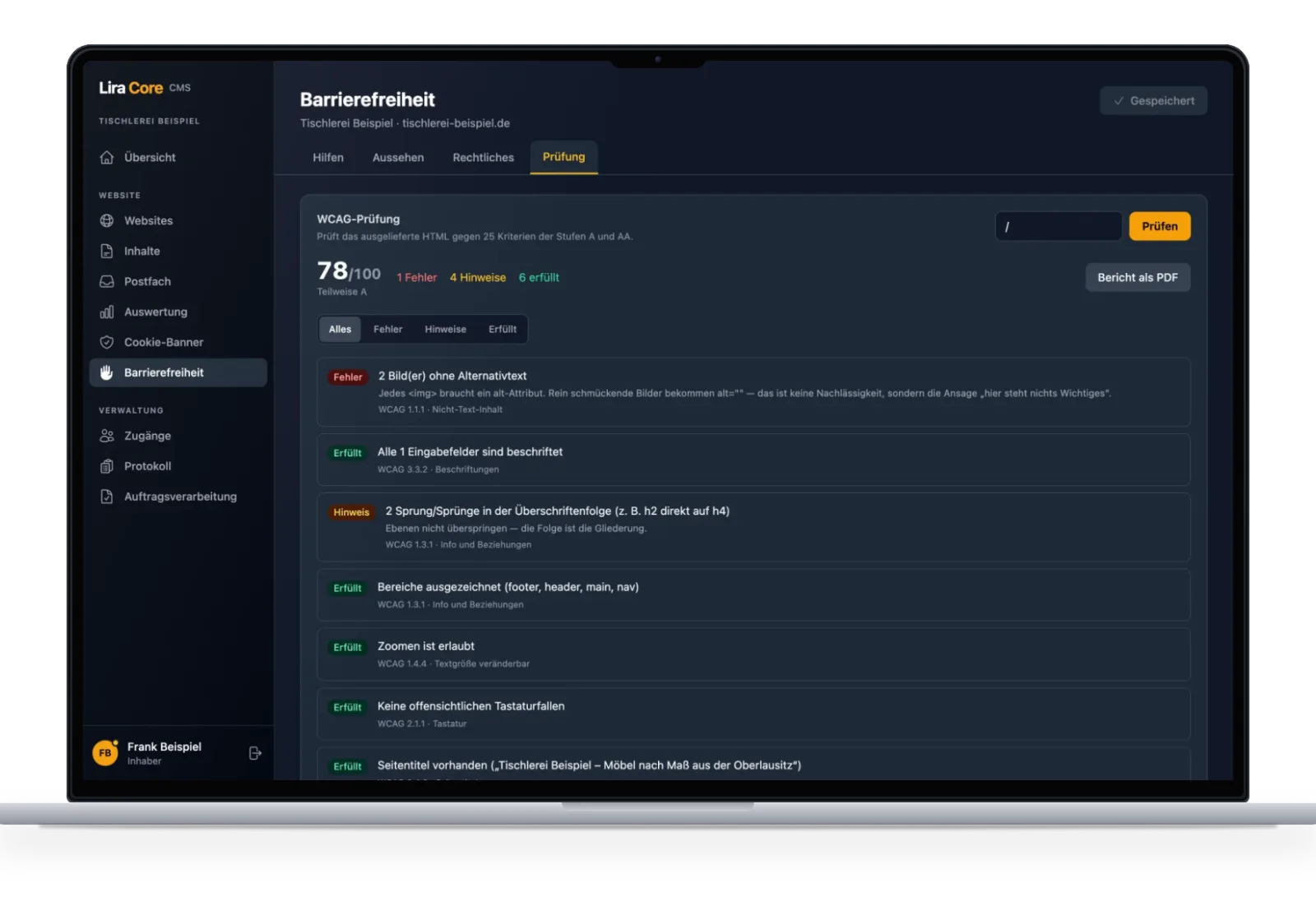Select the Prüfung tab
Screen dimensions: 1316x906
click(564, 157)
